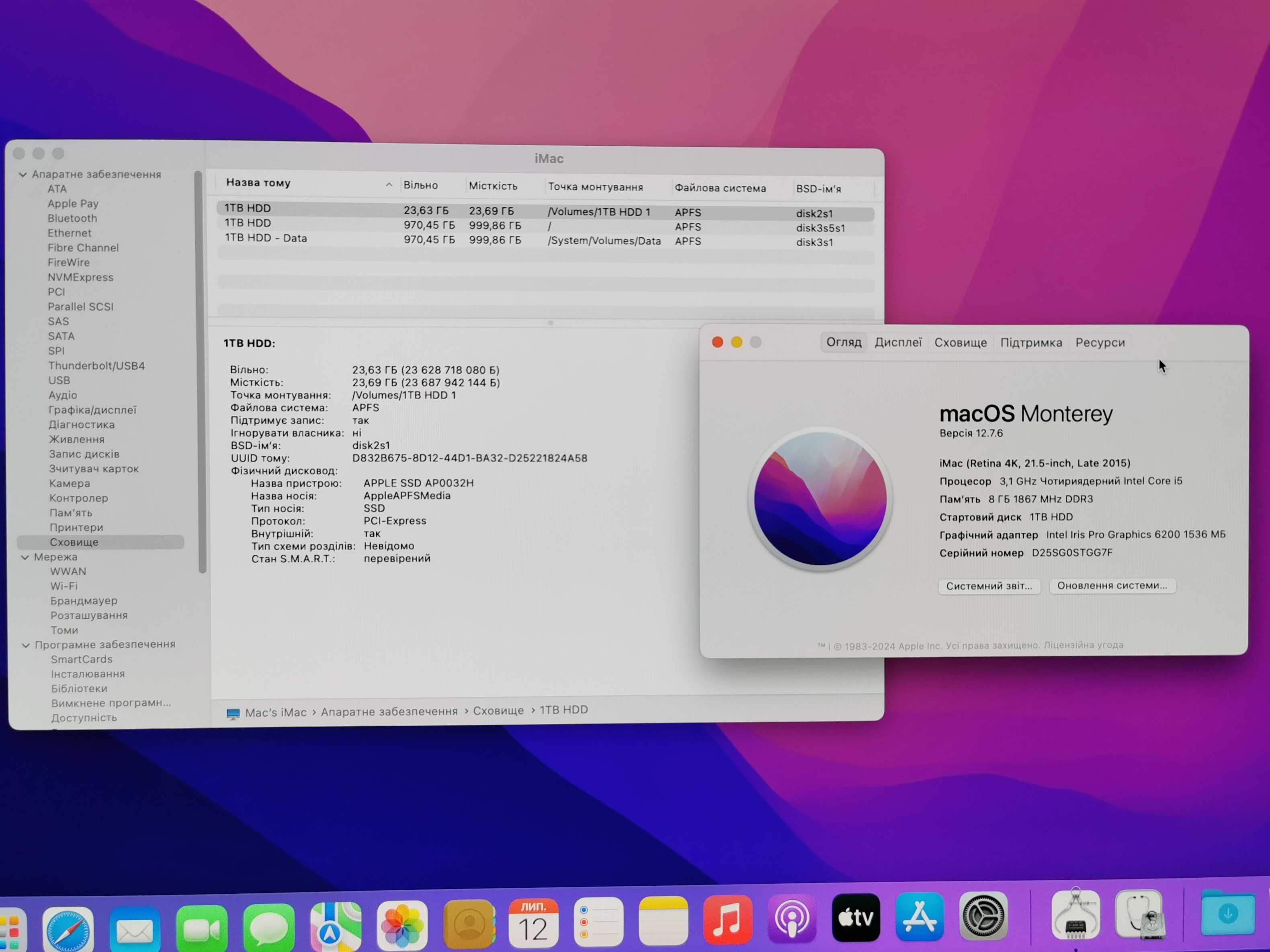The height and width of the screenshot is (952, 1270).
Task: Select Ethernet in sidebar
Action: [70, 233]
